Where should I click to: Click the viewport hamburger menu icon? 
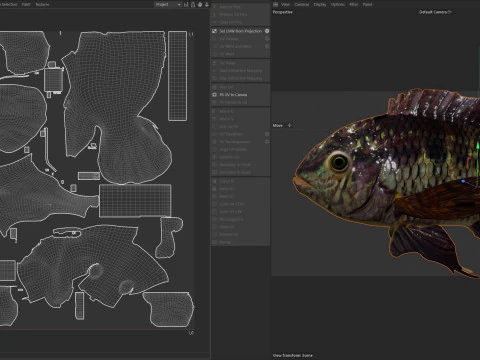click(275, 4)
